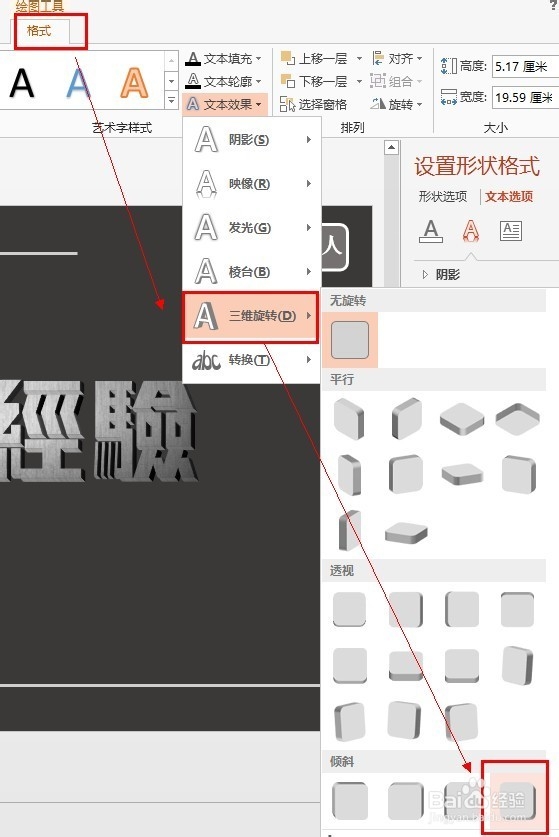The image size is (559, 837).
Task: Select third 透视 preset in second row
Action: tap(462, 666)
